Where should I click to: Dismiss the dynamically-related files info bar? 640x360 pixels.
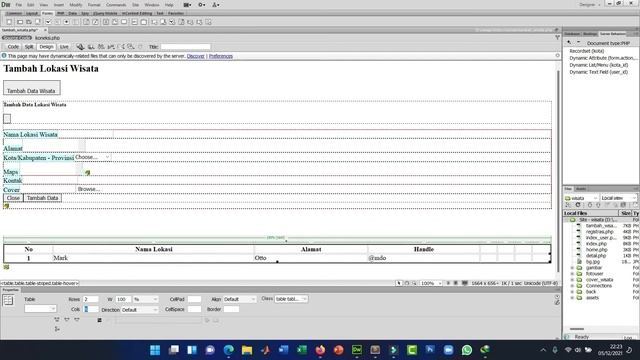(558, 56)
